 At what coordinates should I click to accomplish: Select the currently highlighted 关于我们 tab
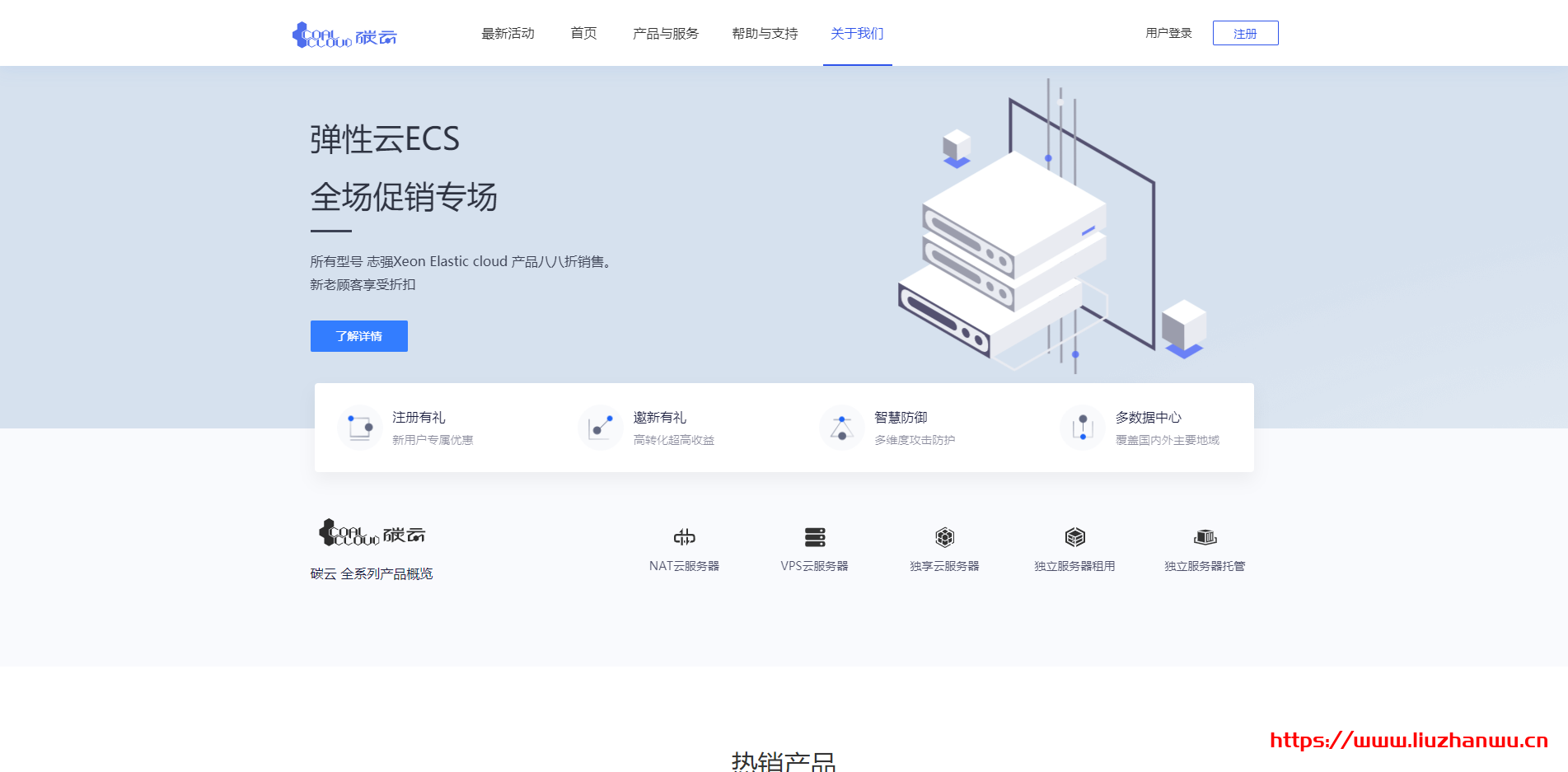click(857, 33)
